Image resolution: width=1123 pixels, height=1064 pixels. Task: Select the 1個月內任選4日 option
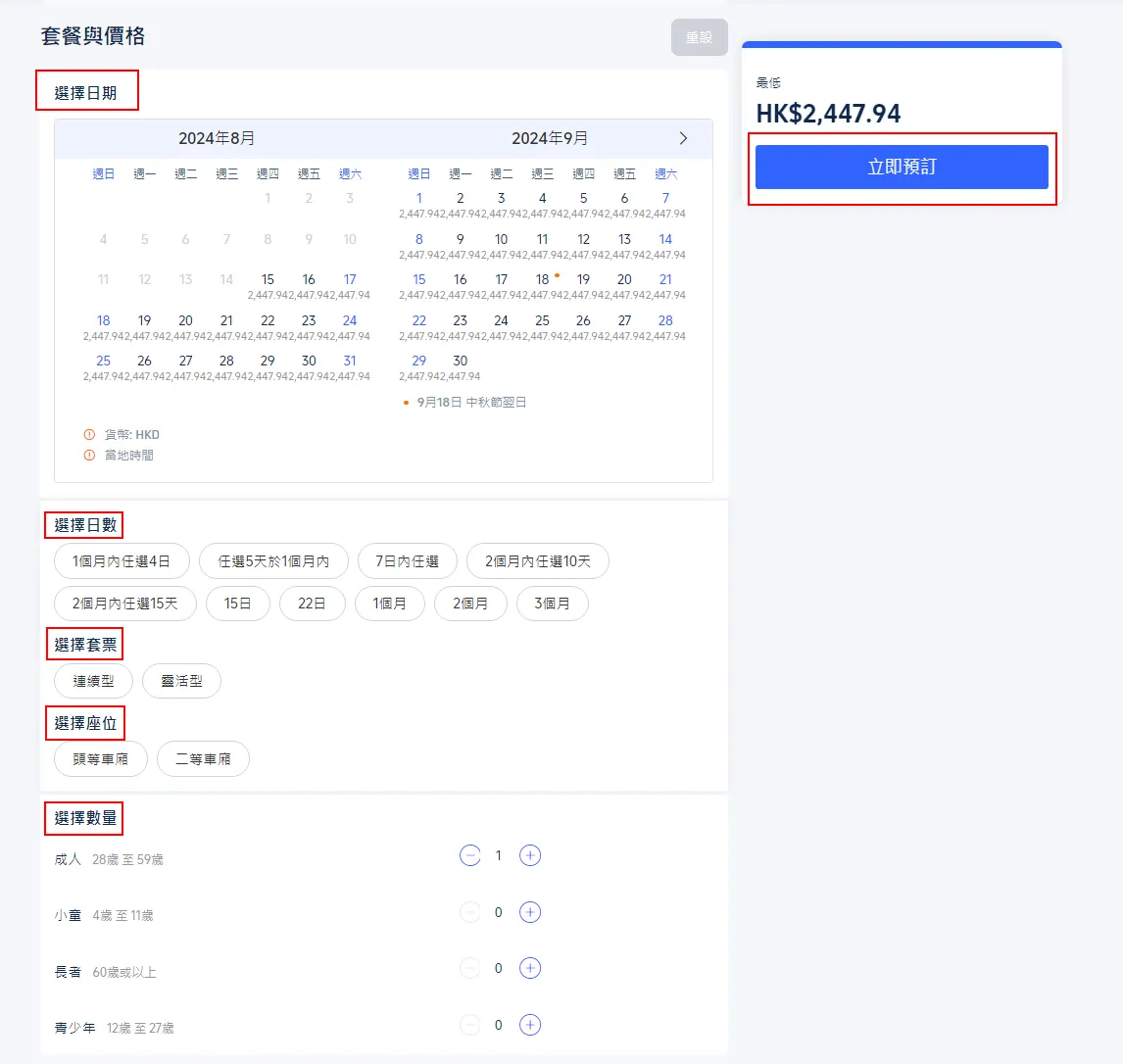(x=122, y=561)
